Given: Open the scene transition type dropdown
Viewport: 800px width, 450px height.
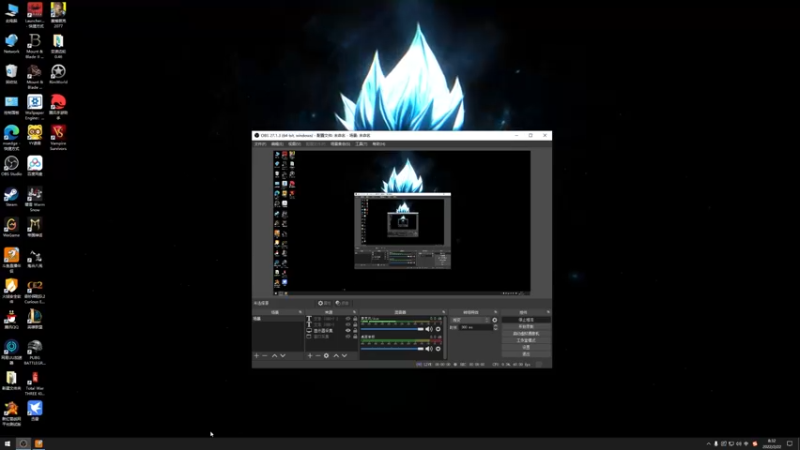Looking at the screenshot, I should [470, 320].
